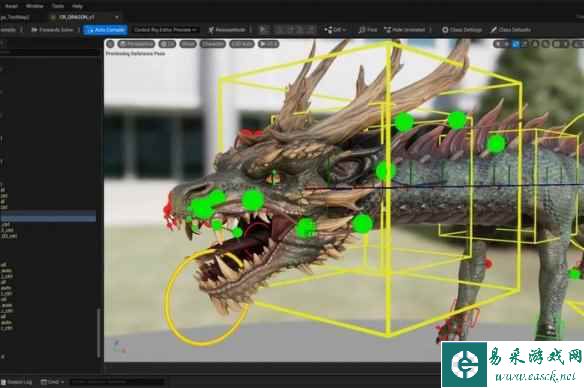
Task: Click the console command input field
Action: (x=117, y=382)
